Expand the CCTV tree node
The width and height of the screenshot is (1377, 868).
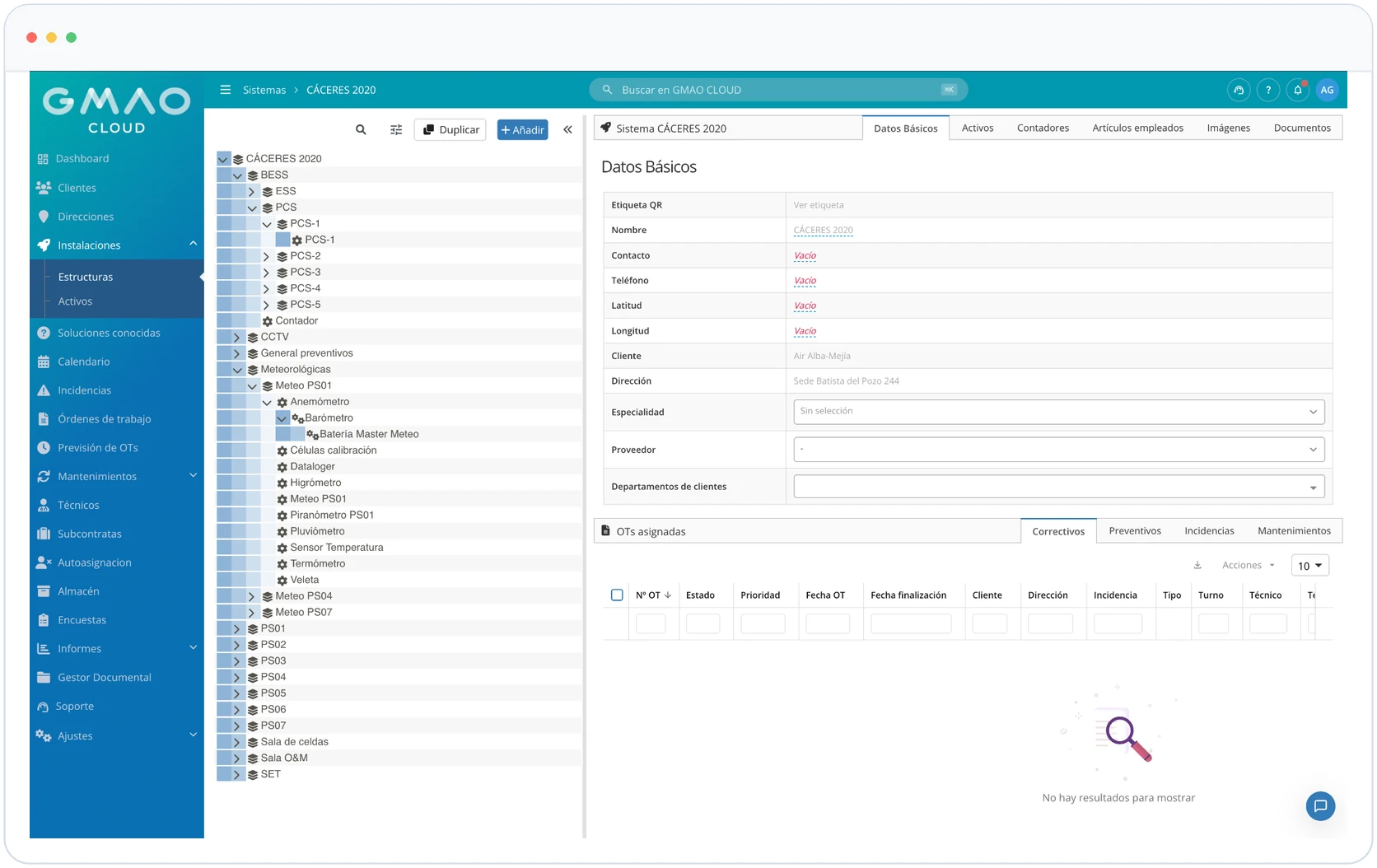tap(237, 337)
